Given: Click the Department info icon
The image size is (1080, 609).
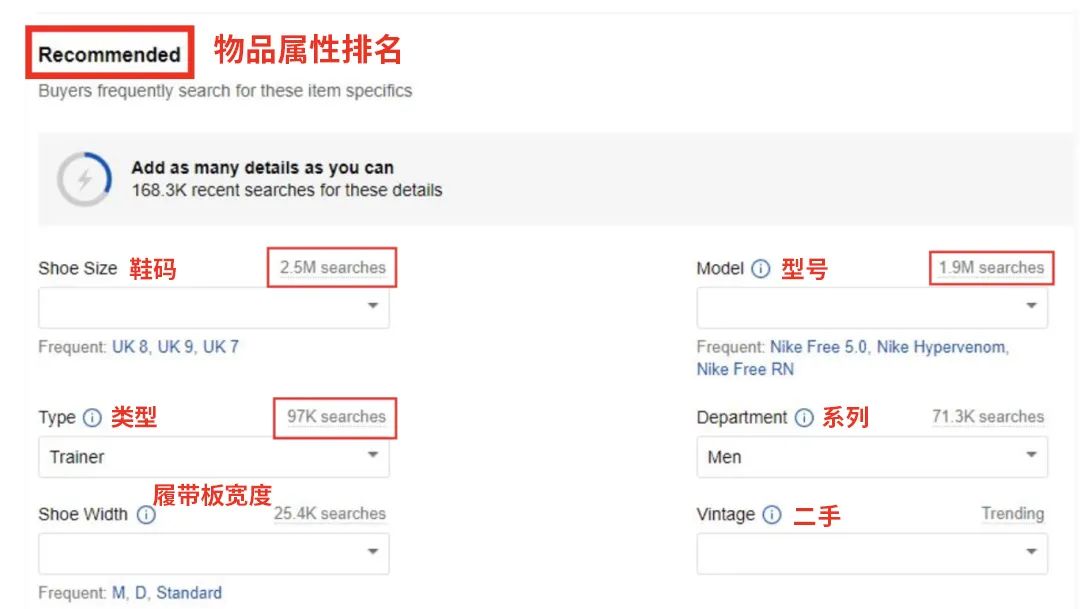Looking at the screenshot, I should [x=804, y=418].
